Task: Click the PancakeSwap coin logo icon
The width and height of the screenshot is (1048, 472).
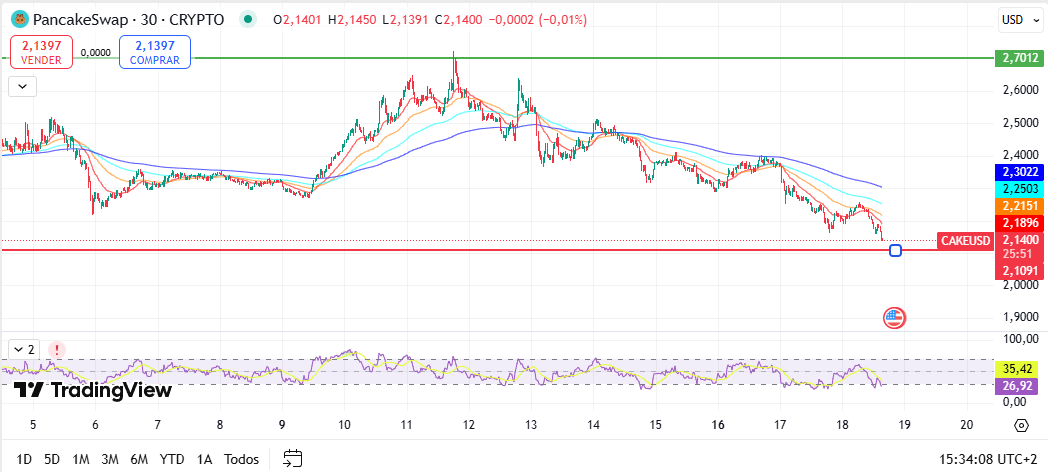Action: tap(20, 19)
